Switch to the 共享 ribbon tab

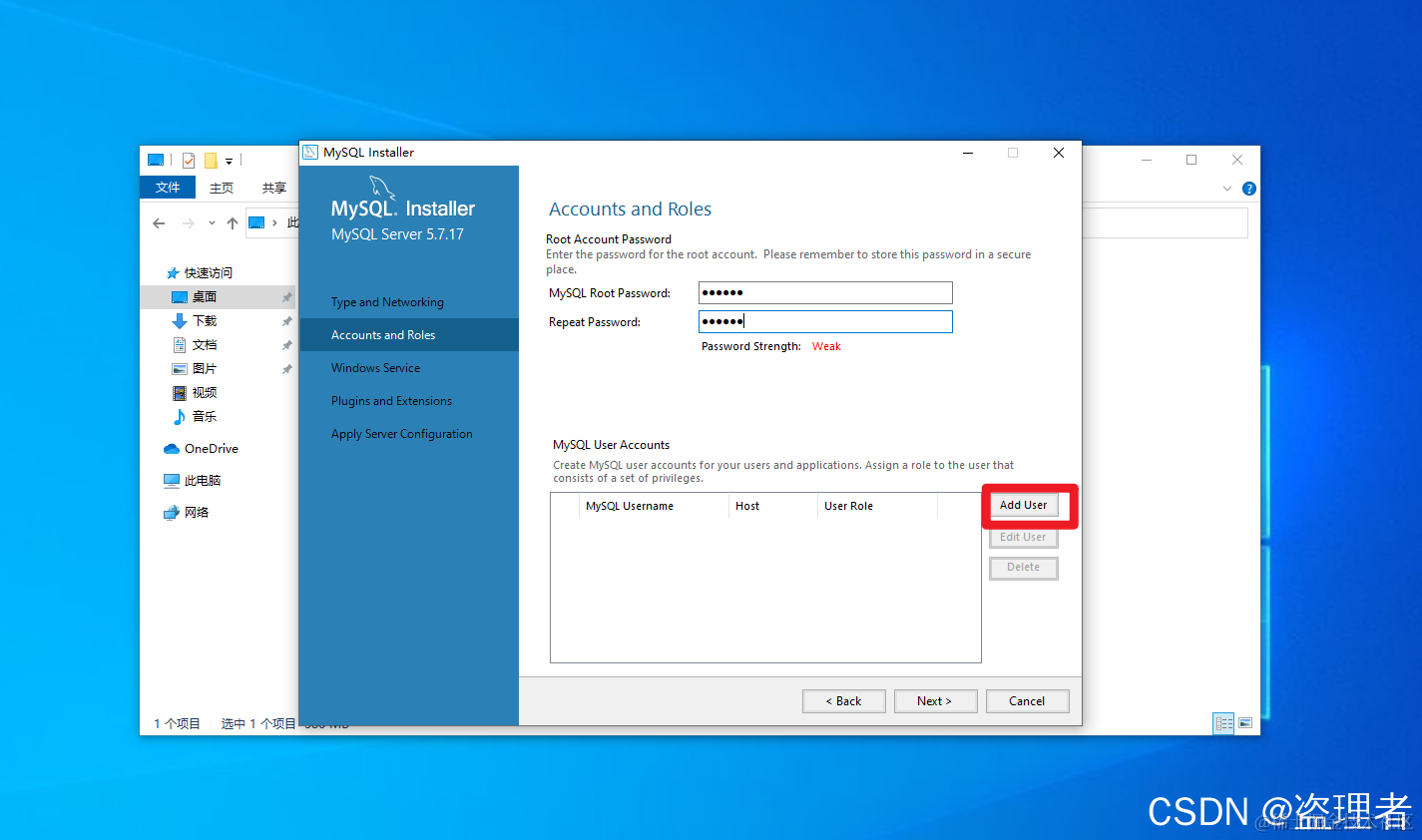[x=274, y=188]
